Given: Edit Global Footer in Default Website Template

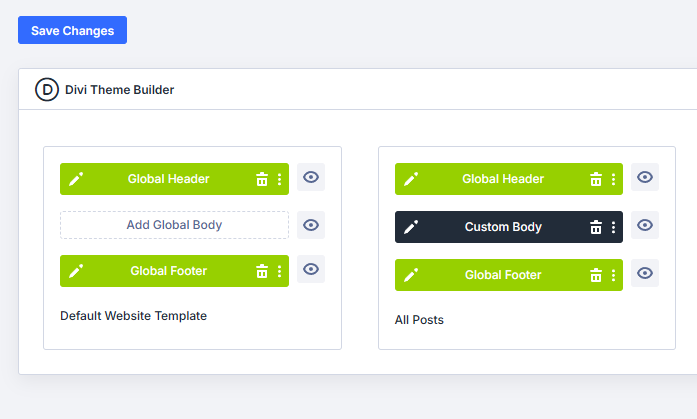Looking at the screenshot, I should (76, 271).
